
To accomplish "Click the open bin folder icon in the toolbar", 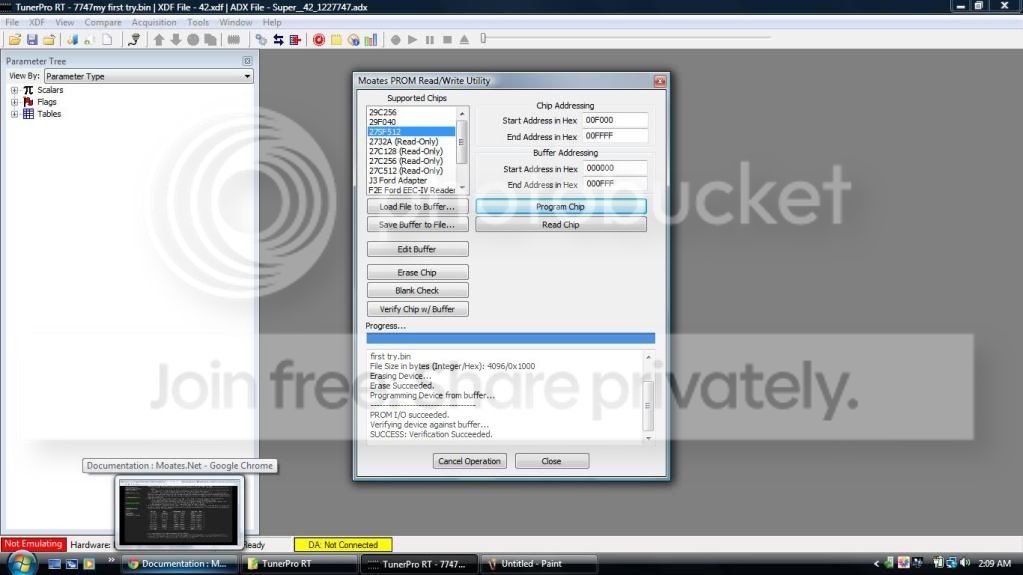I will (x=14, y=40).
